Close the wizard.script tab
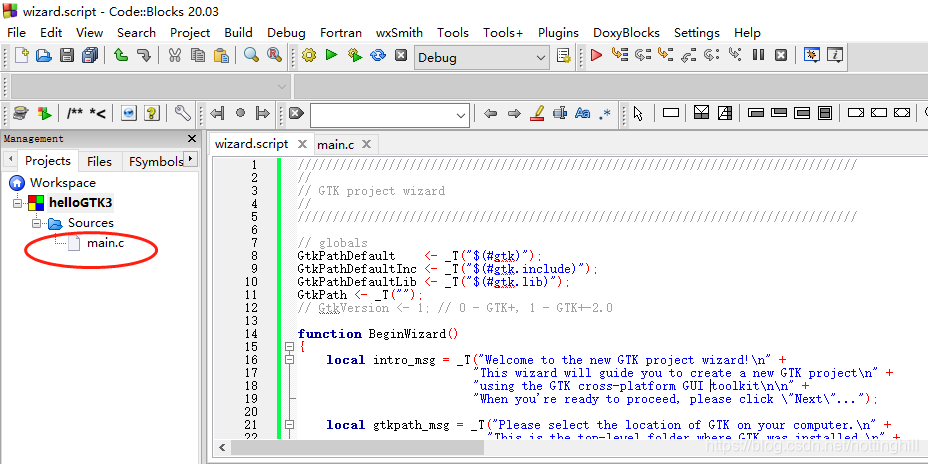This screenshot has width=928, height=464. coord(302,144)
